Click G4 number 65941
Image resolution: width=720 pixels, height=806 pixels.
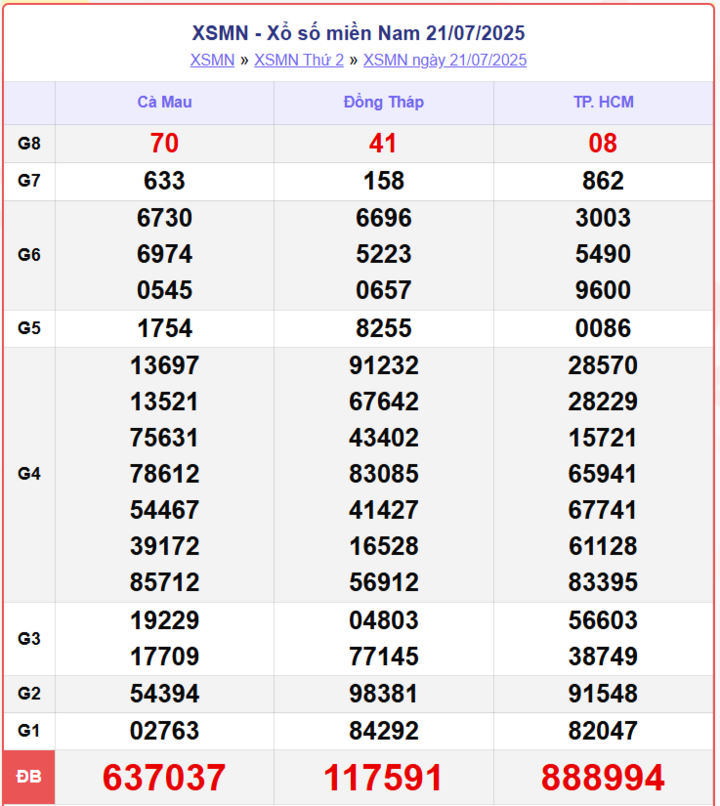tap(603, 474)
